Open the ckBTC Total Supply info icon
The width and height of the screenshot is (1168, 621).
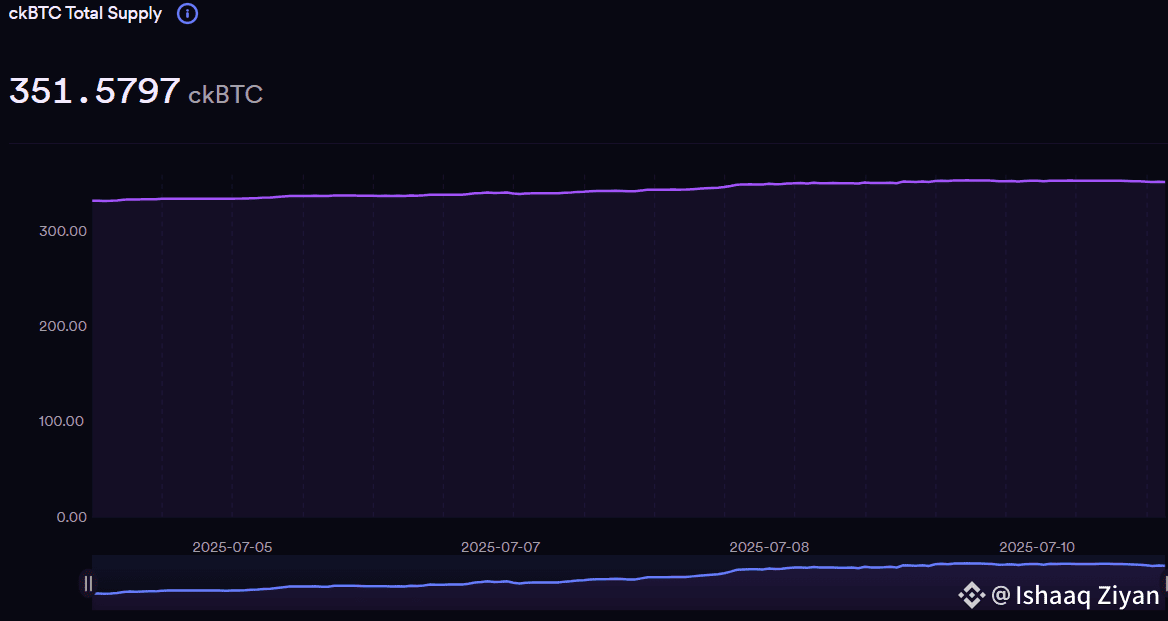coord(187,13)
